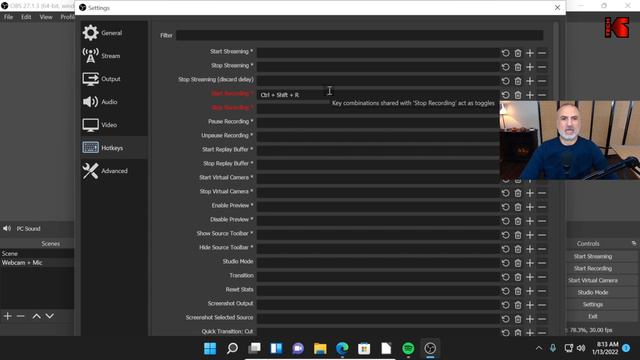Add another Start Recording hotkey binding
Screen dimensions: 640x360
(x=530, y=95)
